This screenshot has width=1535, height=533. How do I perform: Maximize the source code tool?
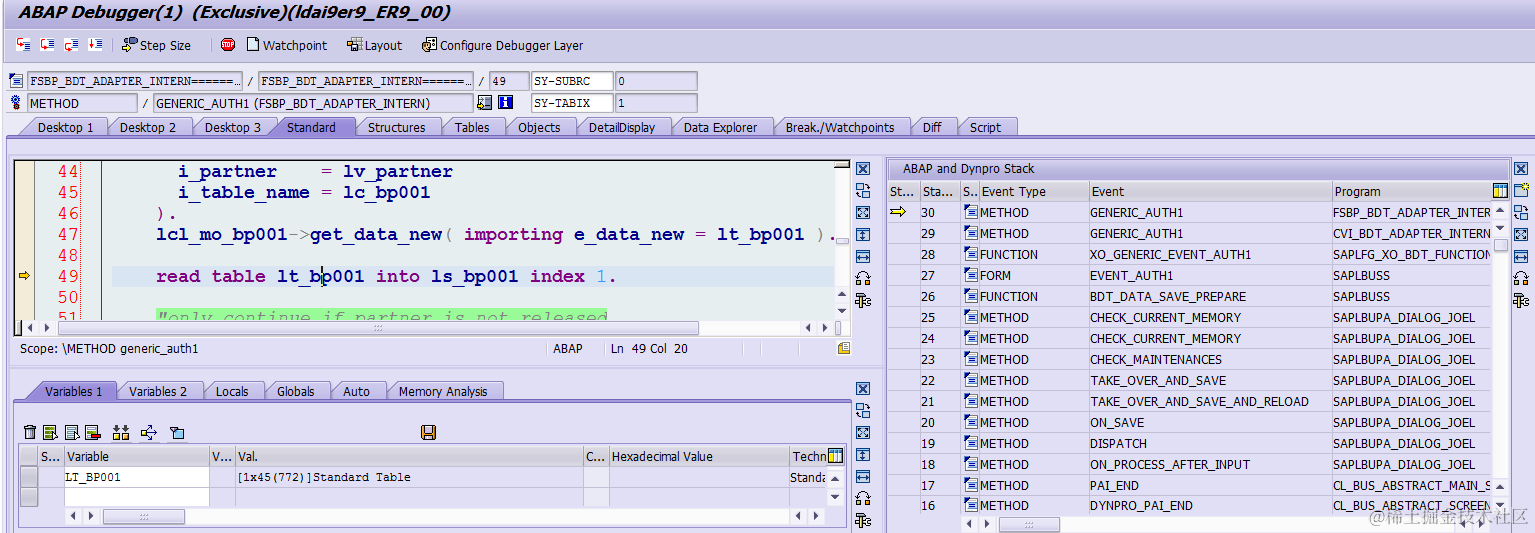point(863,213)
